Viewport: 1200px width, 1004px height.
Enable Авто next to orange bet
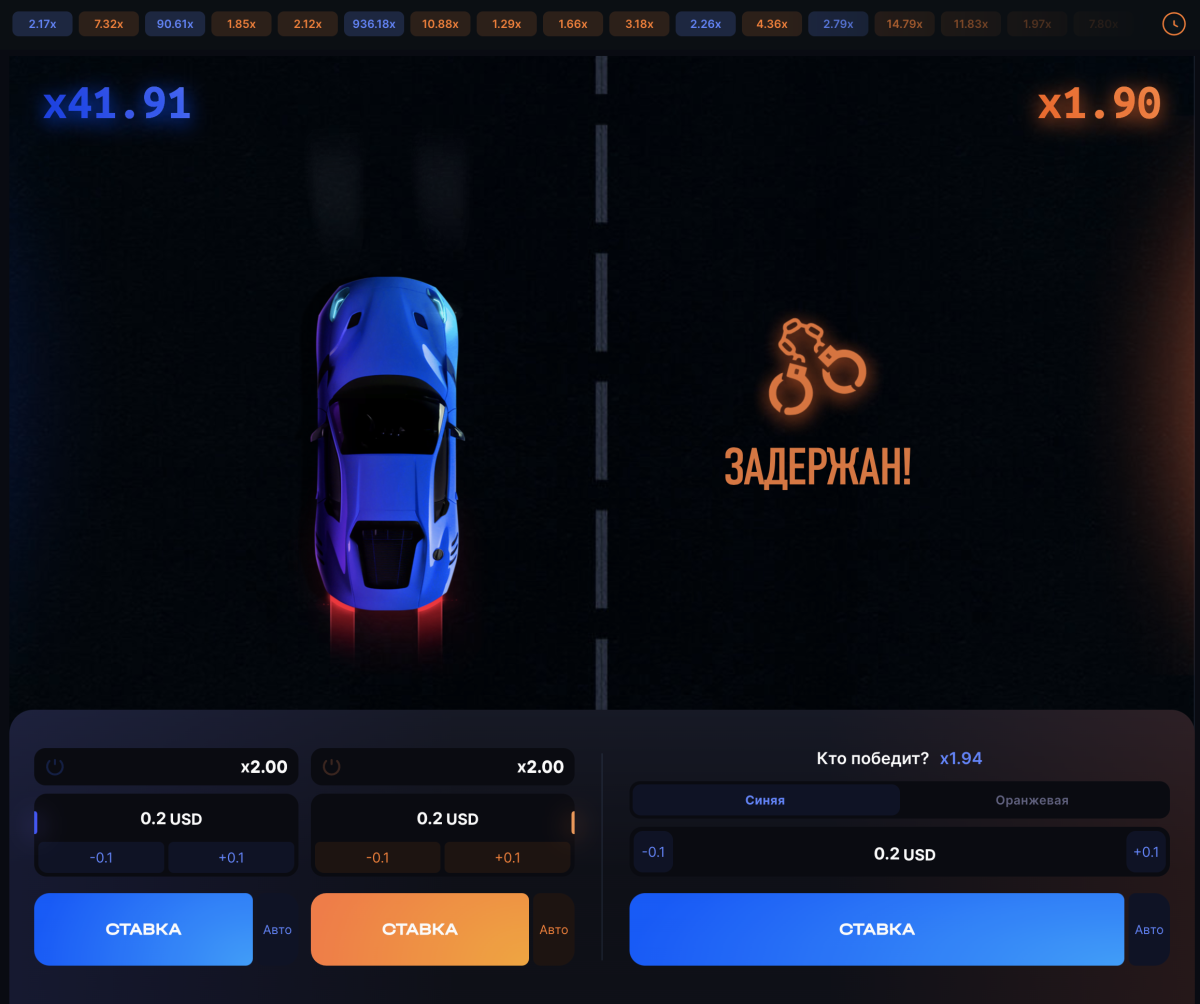[553, 929]
